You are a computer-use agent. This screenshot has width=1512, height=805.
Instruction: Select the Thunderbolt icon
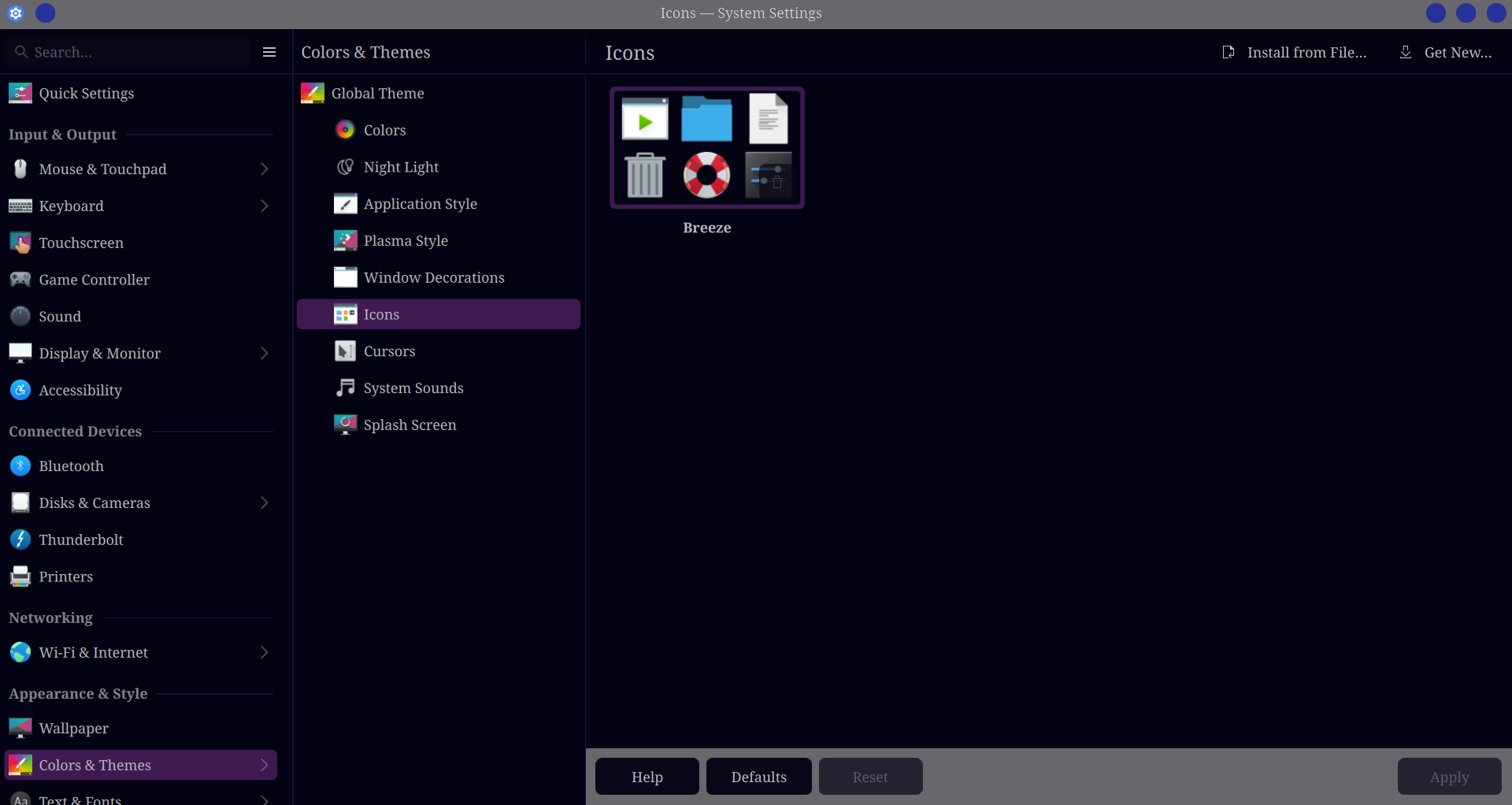20,540
